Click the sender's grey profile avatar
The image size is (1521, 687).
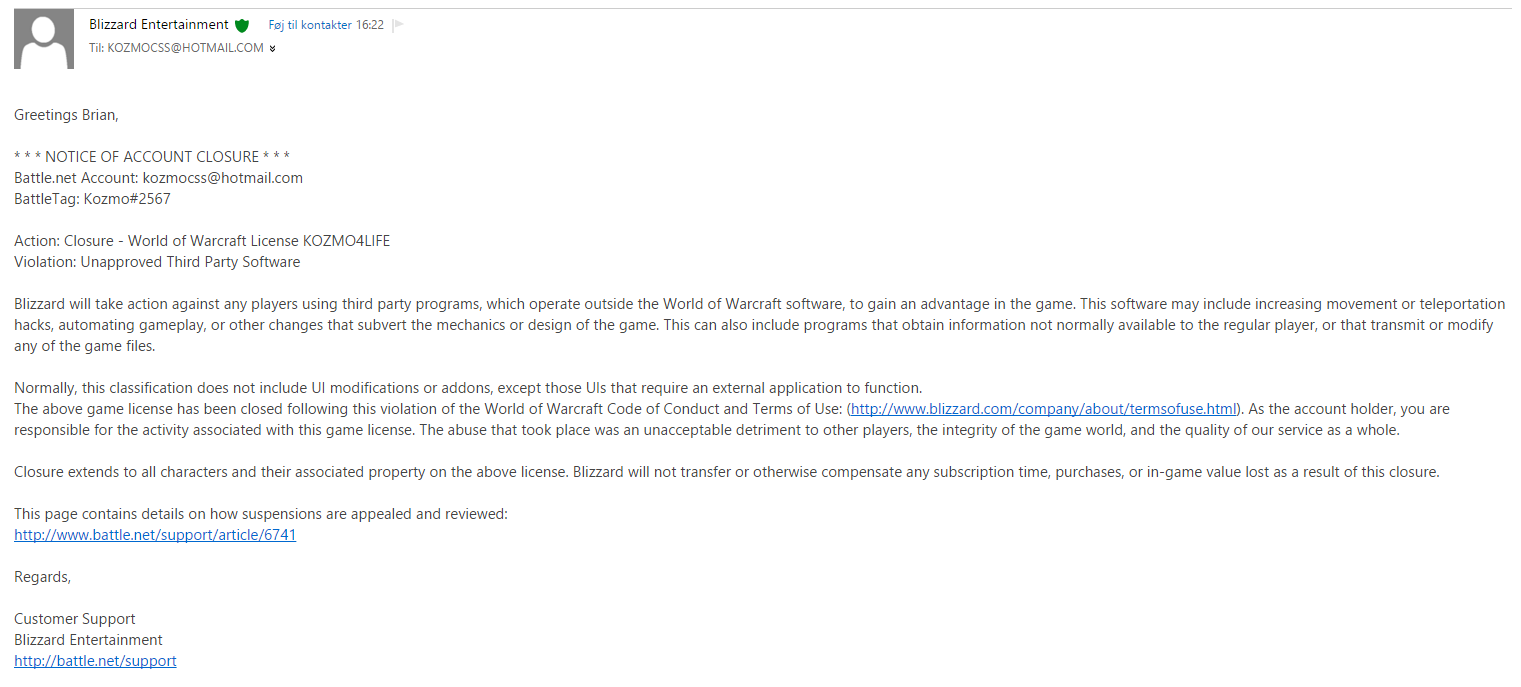pos(44,39)
